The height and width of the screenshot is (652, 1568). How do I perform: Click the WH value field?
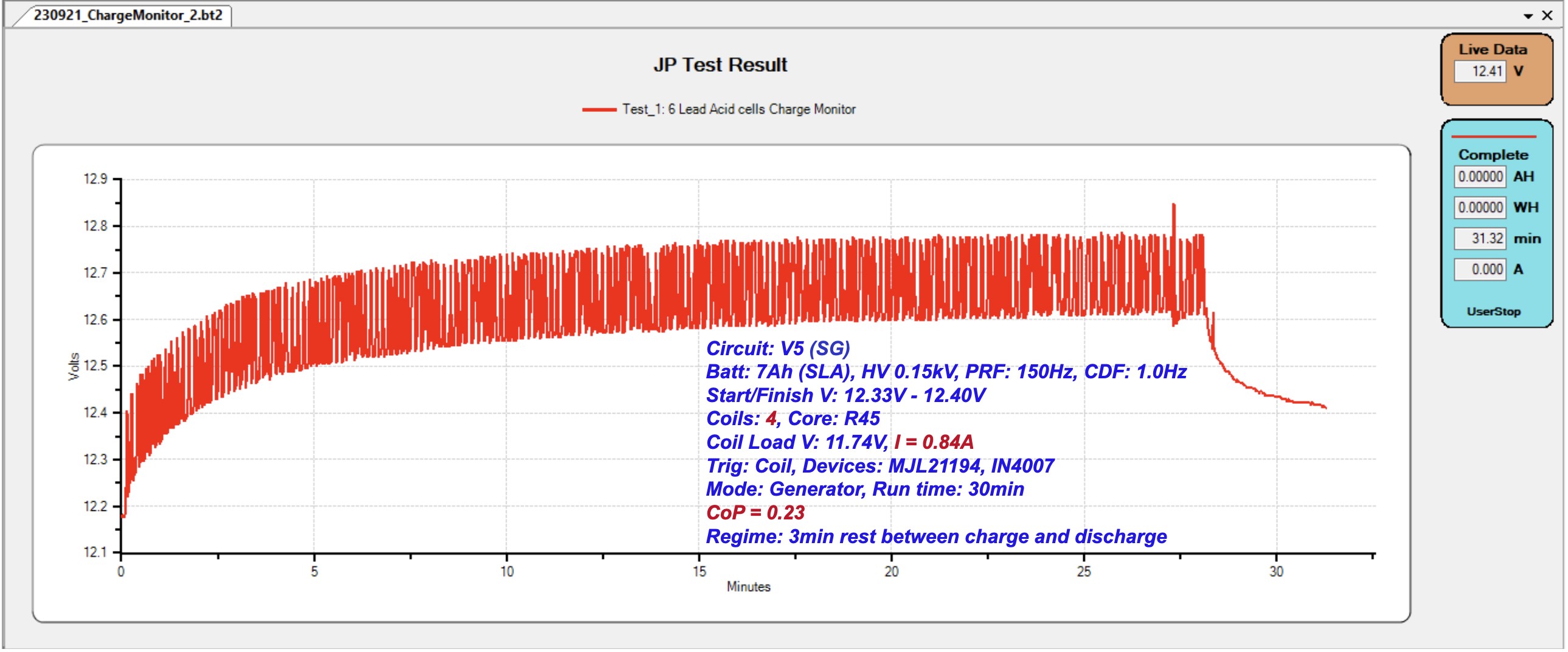tap(1480, 207)
